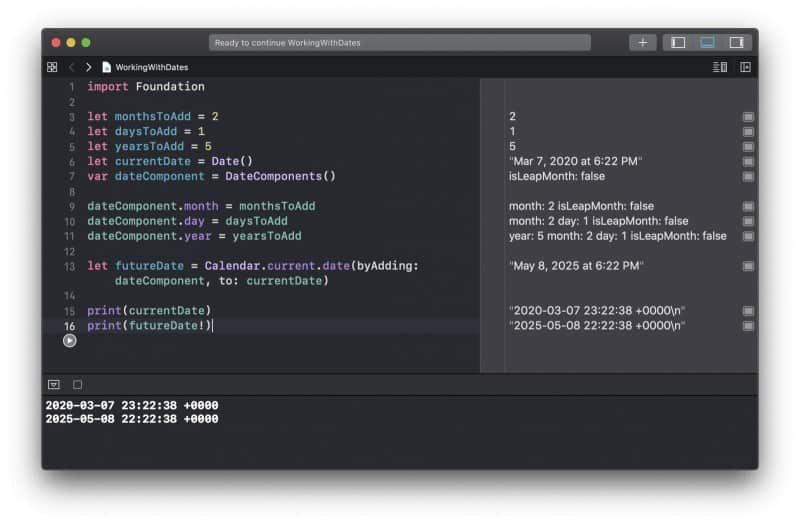Toggle the navigator panel
This screenshot has height=525, width=800.
point(678,42)
